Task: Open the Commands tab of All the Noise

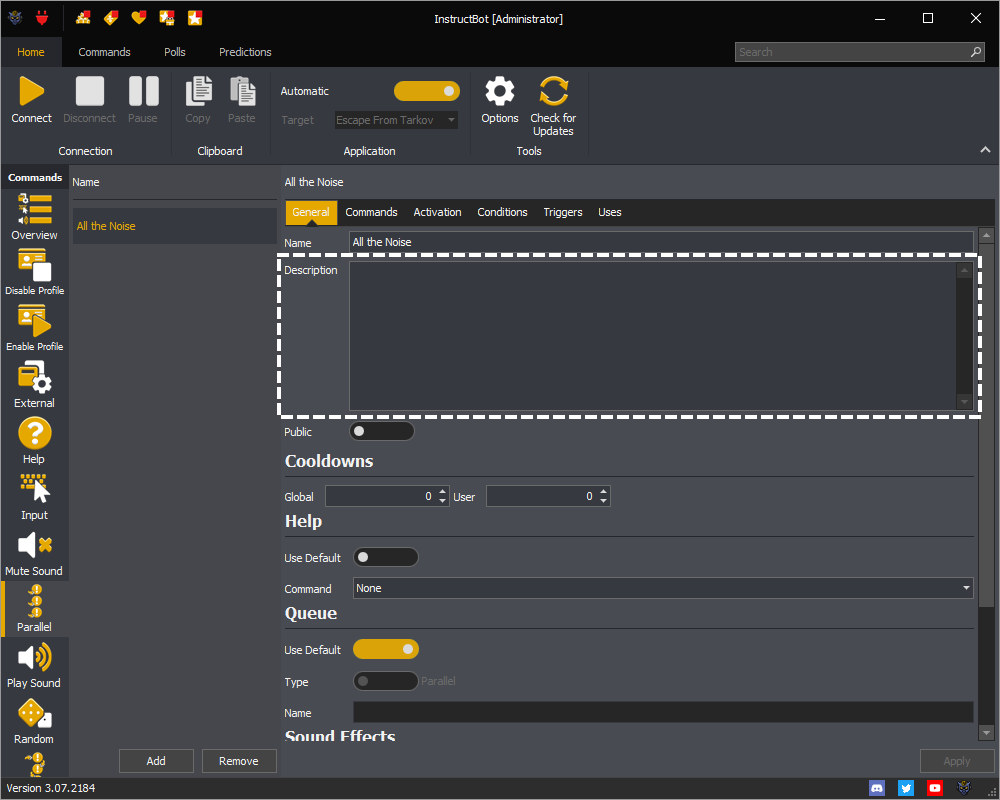Action: point(371,212)
